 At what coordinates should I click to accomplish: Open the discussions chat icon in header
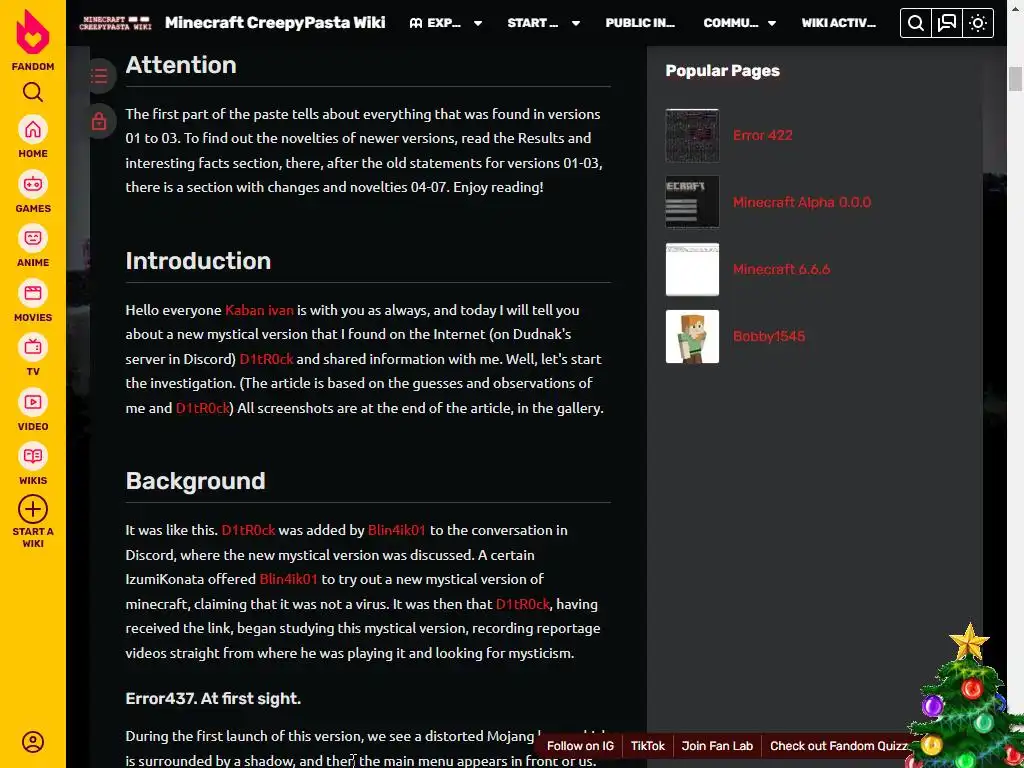pos(946,24)
